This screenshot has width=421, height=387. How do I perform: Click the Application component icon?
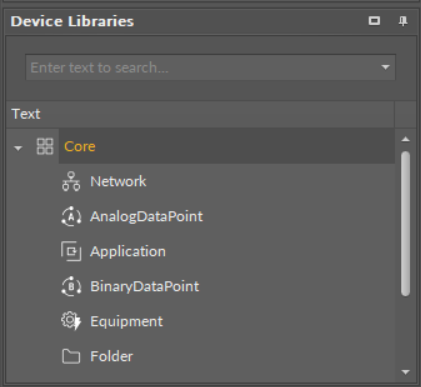coord(71,251)
